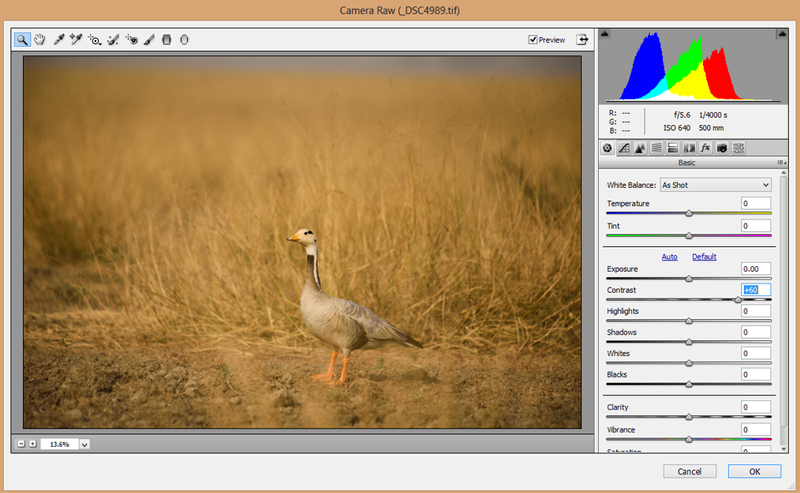This screenshot has height=493, width=800.
Task: Click the Auto tone link
Action: 669,257
